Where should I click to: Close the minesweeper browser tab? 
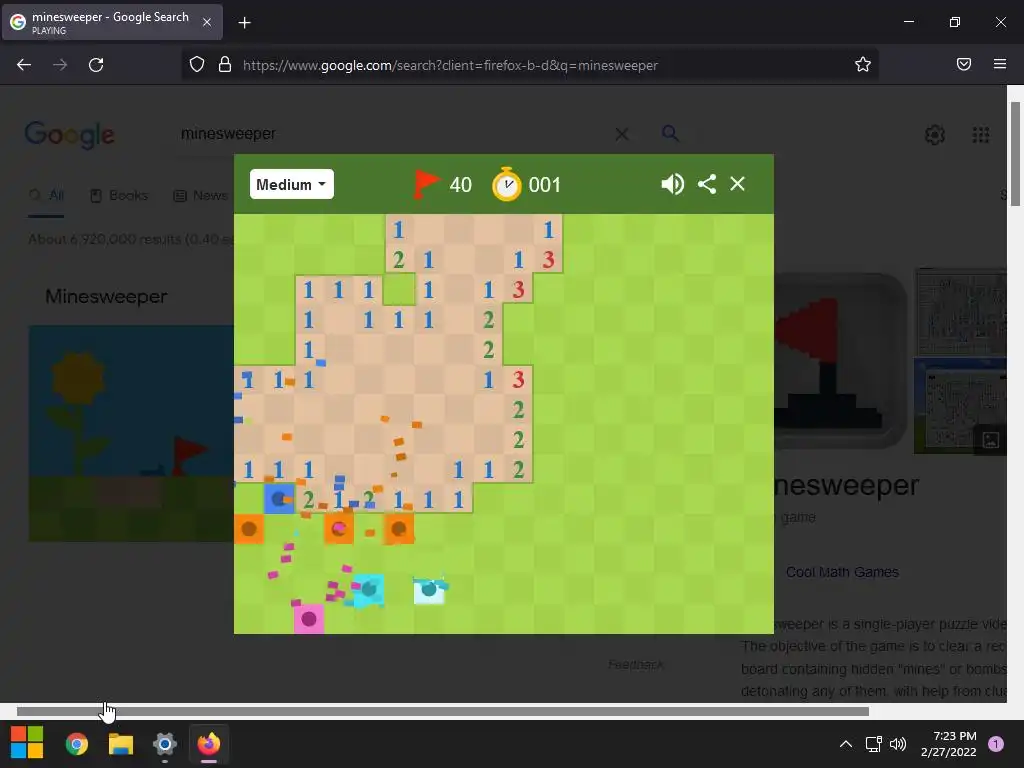(206, 22)
